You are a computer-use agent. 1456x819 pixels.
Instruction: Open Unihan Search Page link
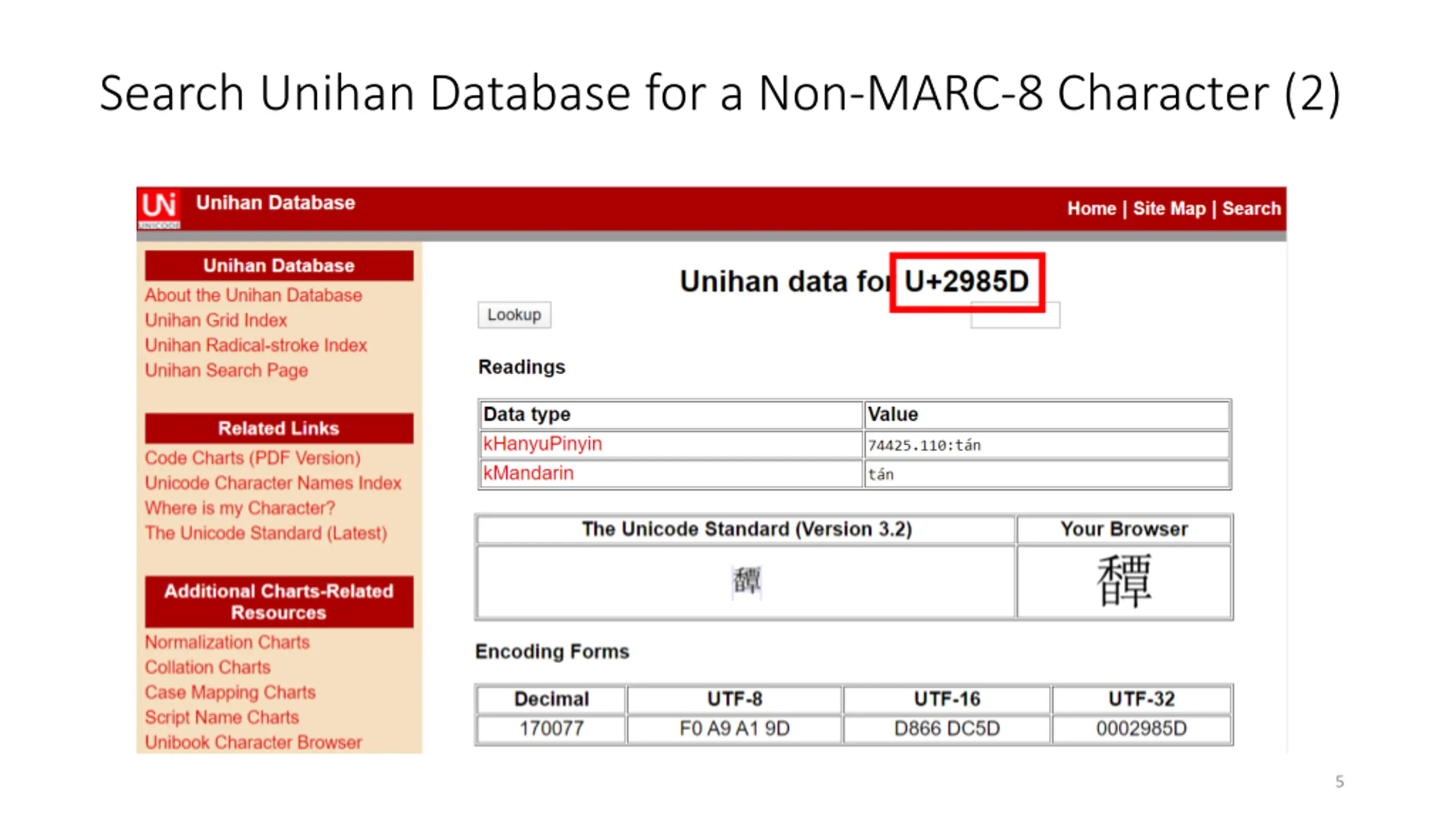[x=226, y=370]
